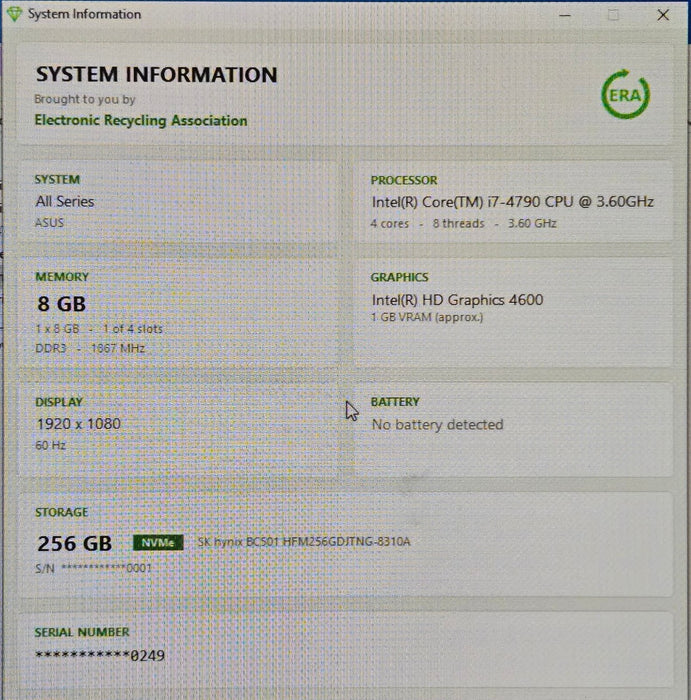Click the SYSTEM INFORMATION heading
The image size is (691, 700).
pos(157,74)
